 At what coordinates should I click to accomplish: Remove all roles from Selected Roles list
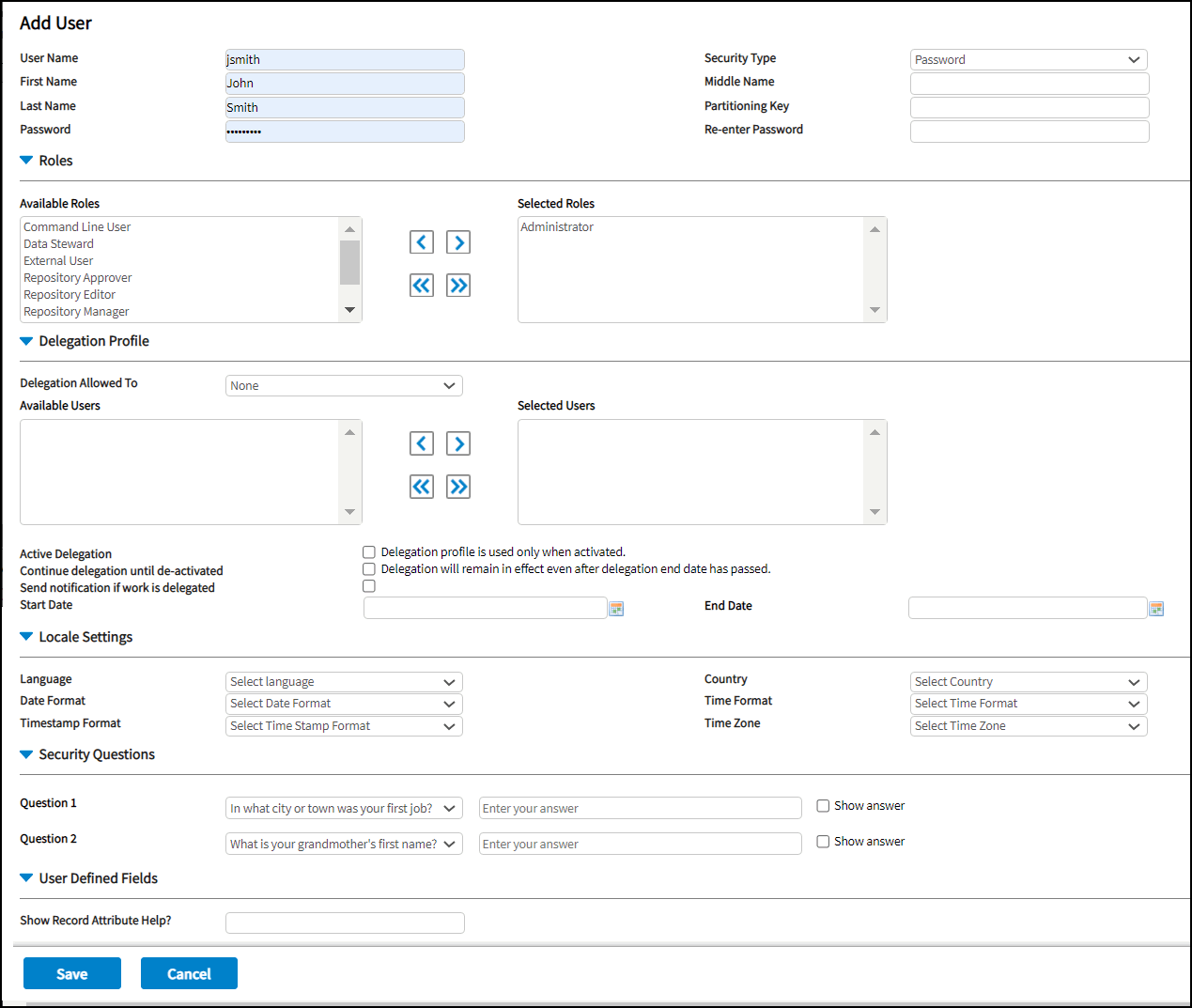point(422,286)
